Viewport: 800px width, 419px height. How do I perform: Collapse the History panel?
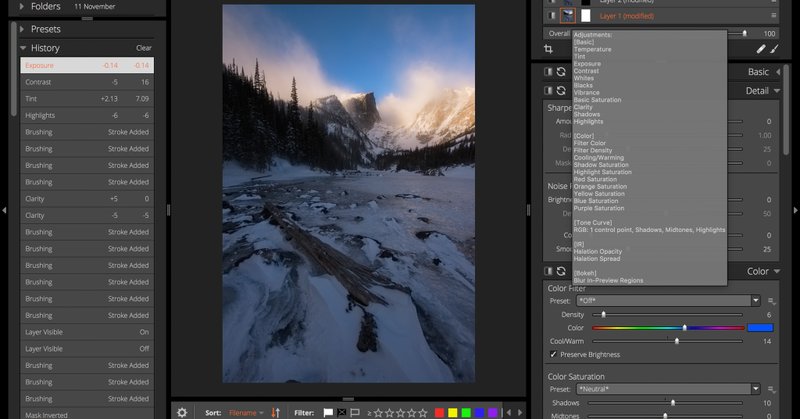click(23, 48)
